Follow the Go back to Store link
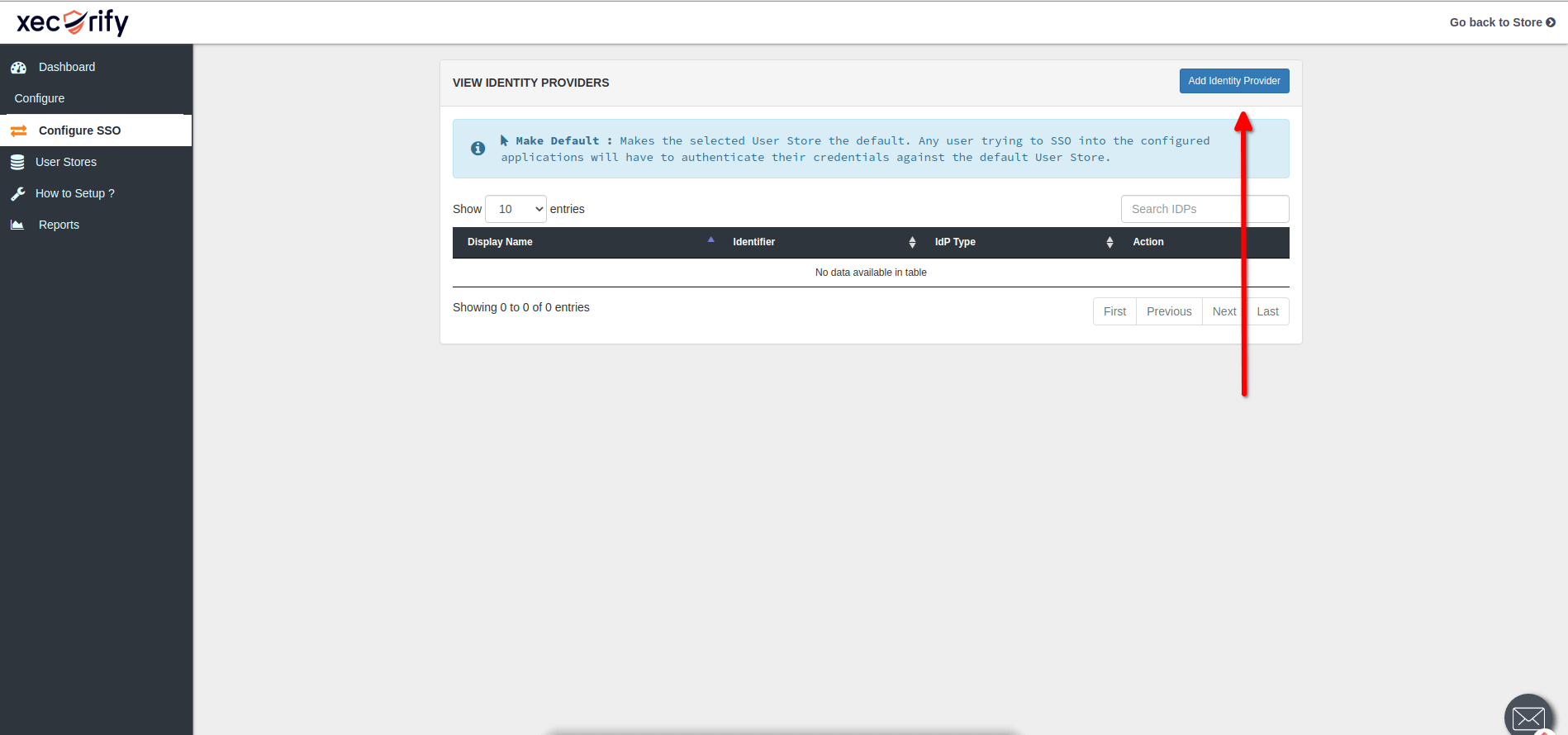The width and height of the screenshot is (1568, 735). point(1502,22)
